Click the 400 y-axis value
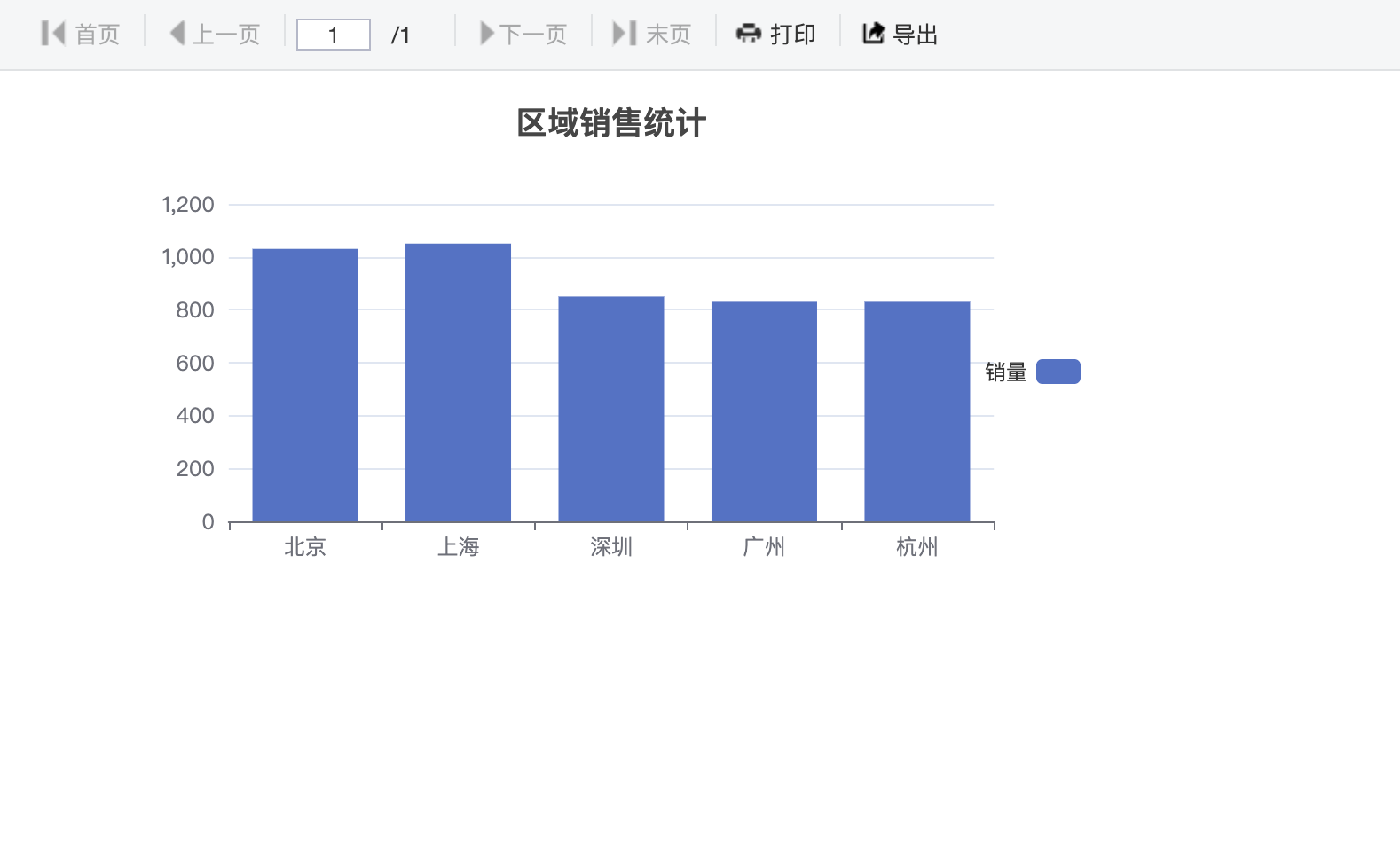Viewport: 1400px width, 853px height. coord(195,416)
